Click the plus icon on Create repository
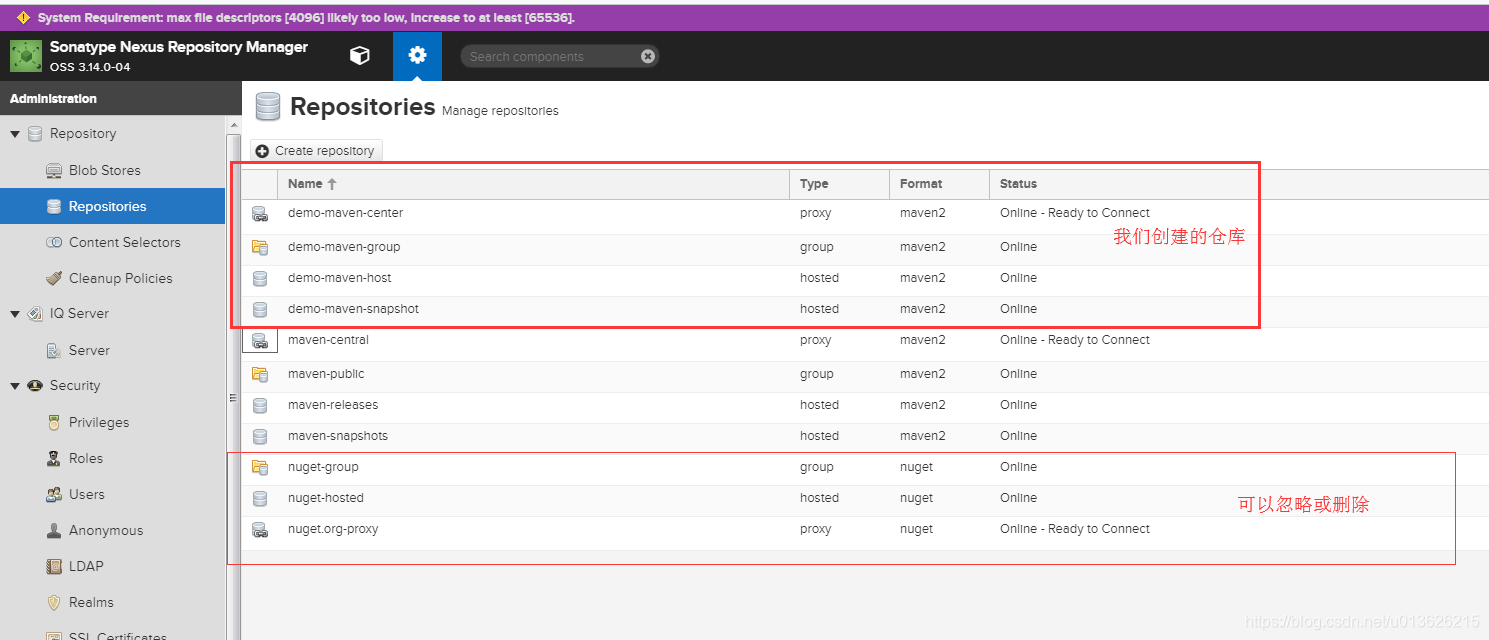This screenshot has height=640, width=1489. pos(262,151)
